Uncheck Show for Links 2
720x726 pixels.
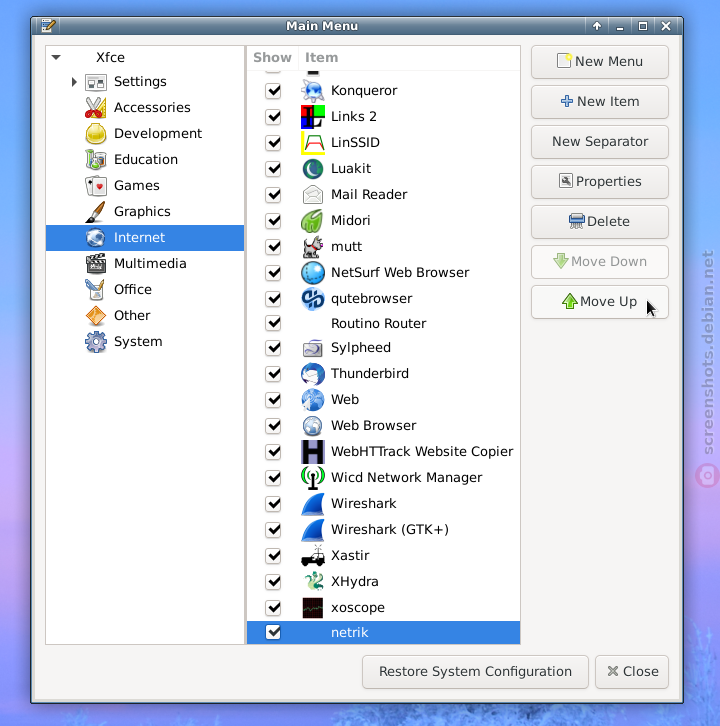point(273,116)
